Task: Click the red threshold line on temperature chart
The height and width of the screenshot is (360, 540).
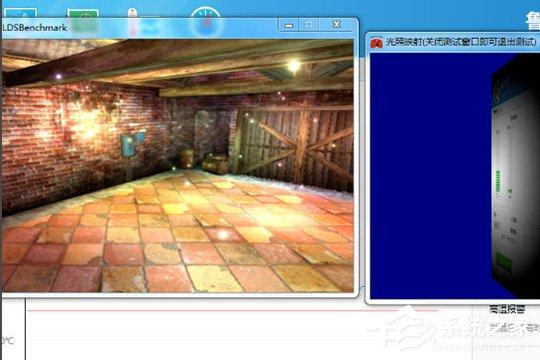Action: coord(232,311)
